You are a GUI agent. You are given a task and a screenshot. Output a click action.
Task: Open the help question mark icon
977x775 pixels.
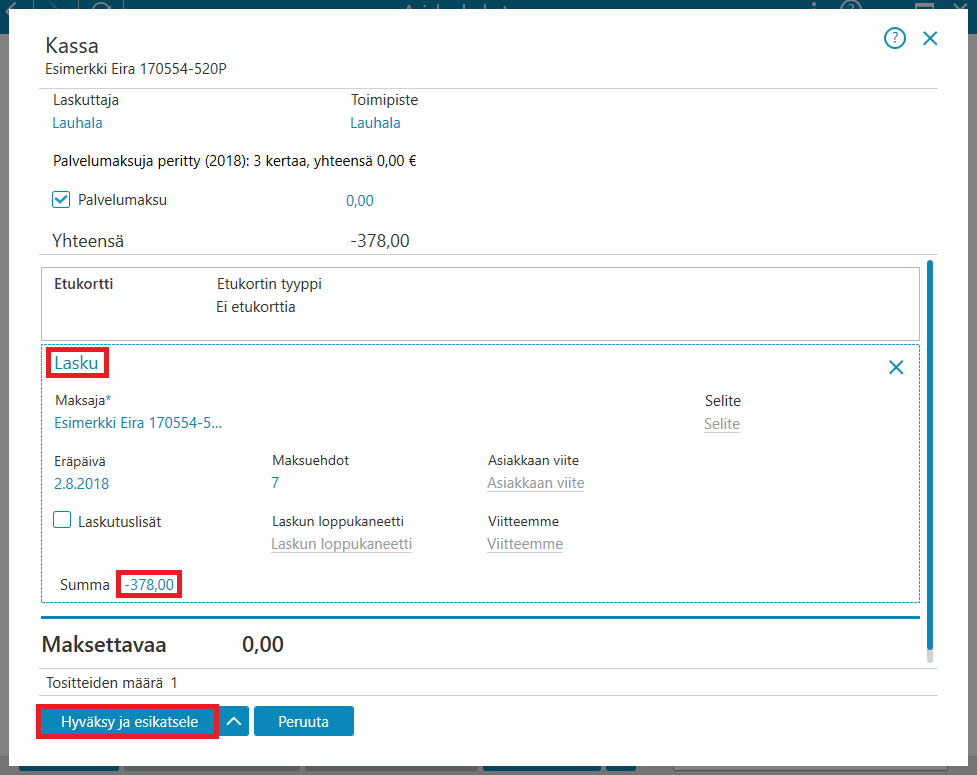(x=894, y=39)
